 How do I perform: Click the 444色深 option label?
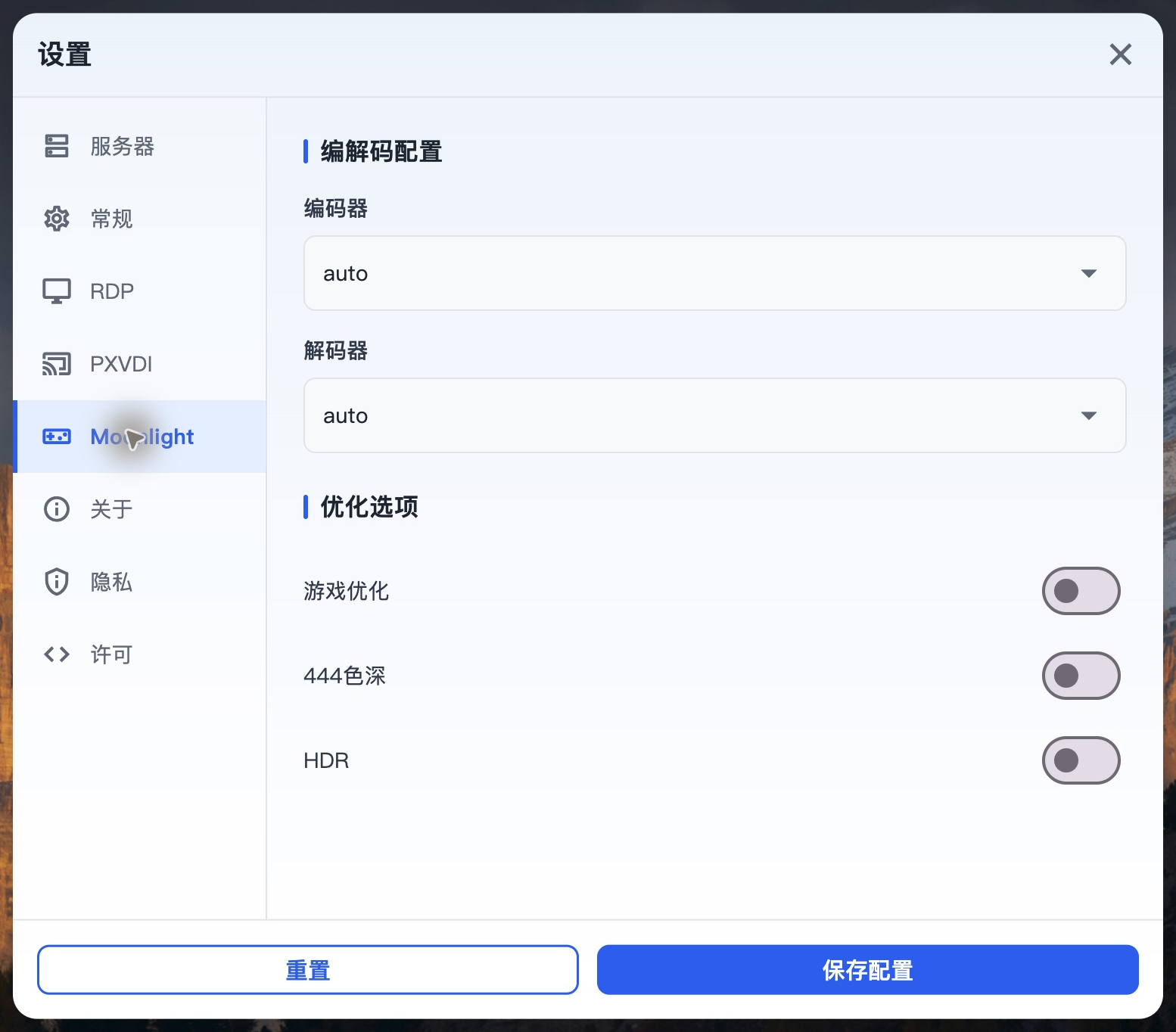tap(345, 676)
